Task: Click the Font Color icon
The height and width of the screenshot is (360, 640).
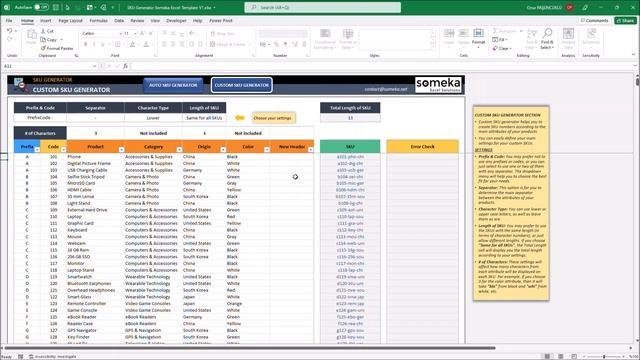Action: (x=146, y=44)
